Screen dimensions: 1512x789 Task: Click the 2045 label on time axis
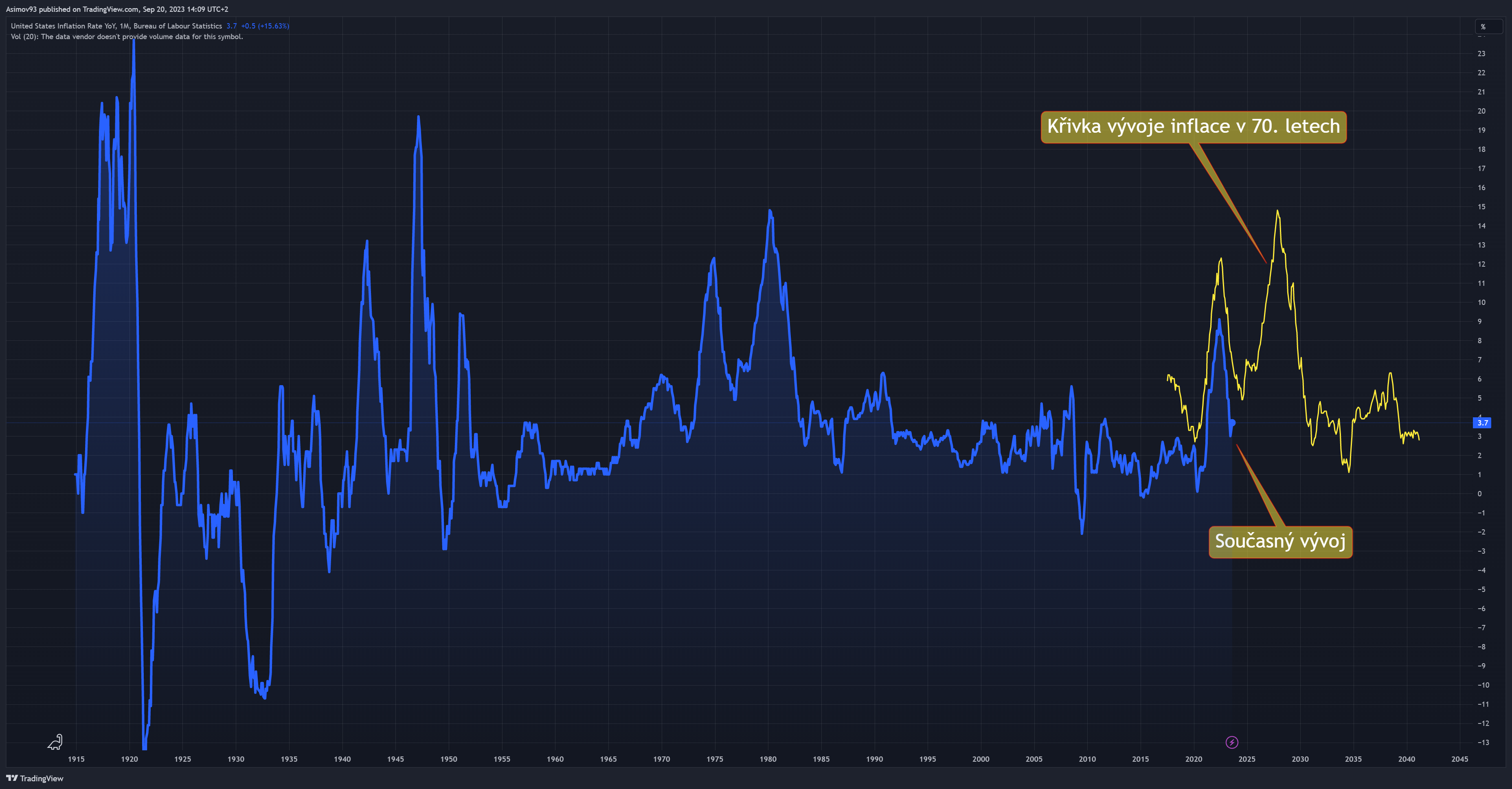point(1459,759)
